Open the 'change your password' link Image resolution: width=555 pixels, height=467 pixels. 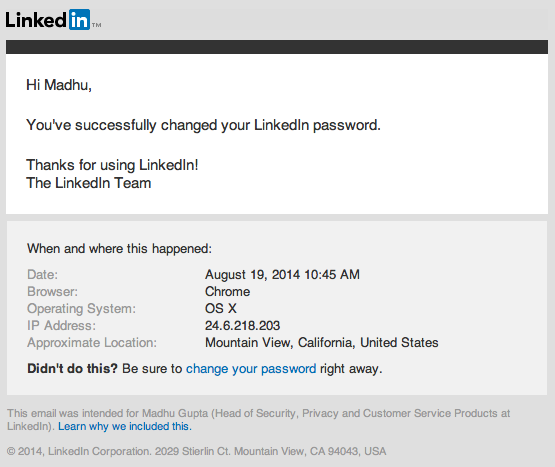pyautogui.click(x=251, y=369)
